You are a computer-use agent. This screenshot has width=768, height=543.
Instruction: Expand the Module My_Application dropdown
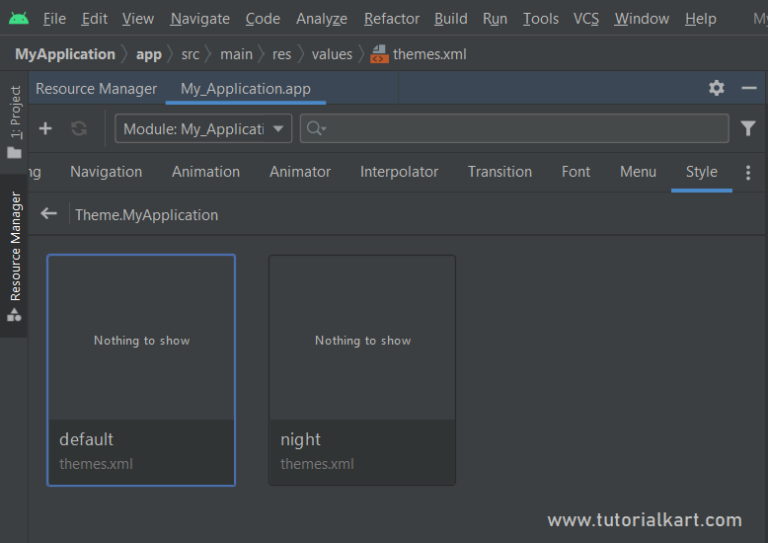click(x=203, y=129)
